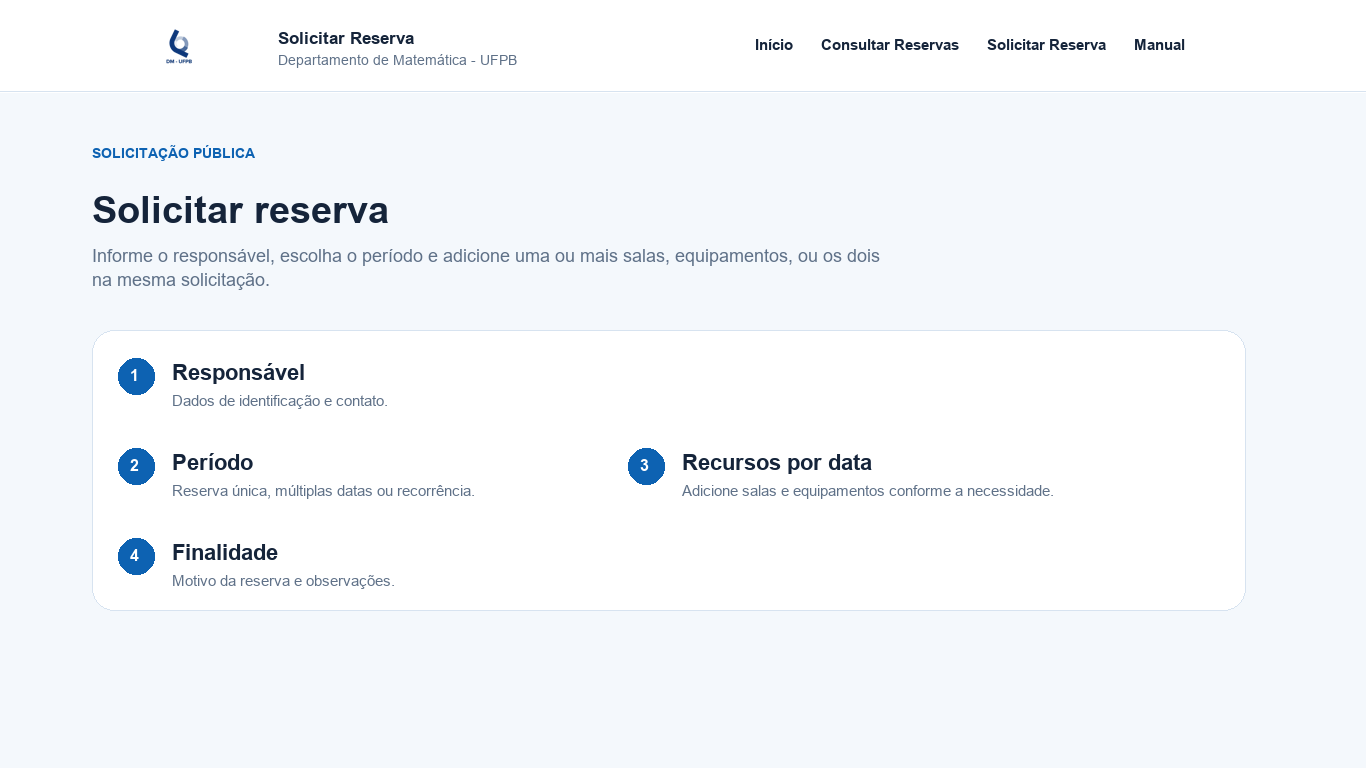The image size is (1366, 768).
Task: Click the DM-UFPB logo icon
Action: tap(179, 46)
